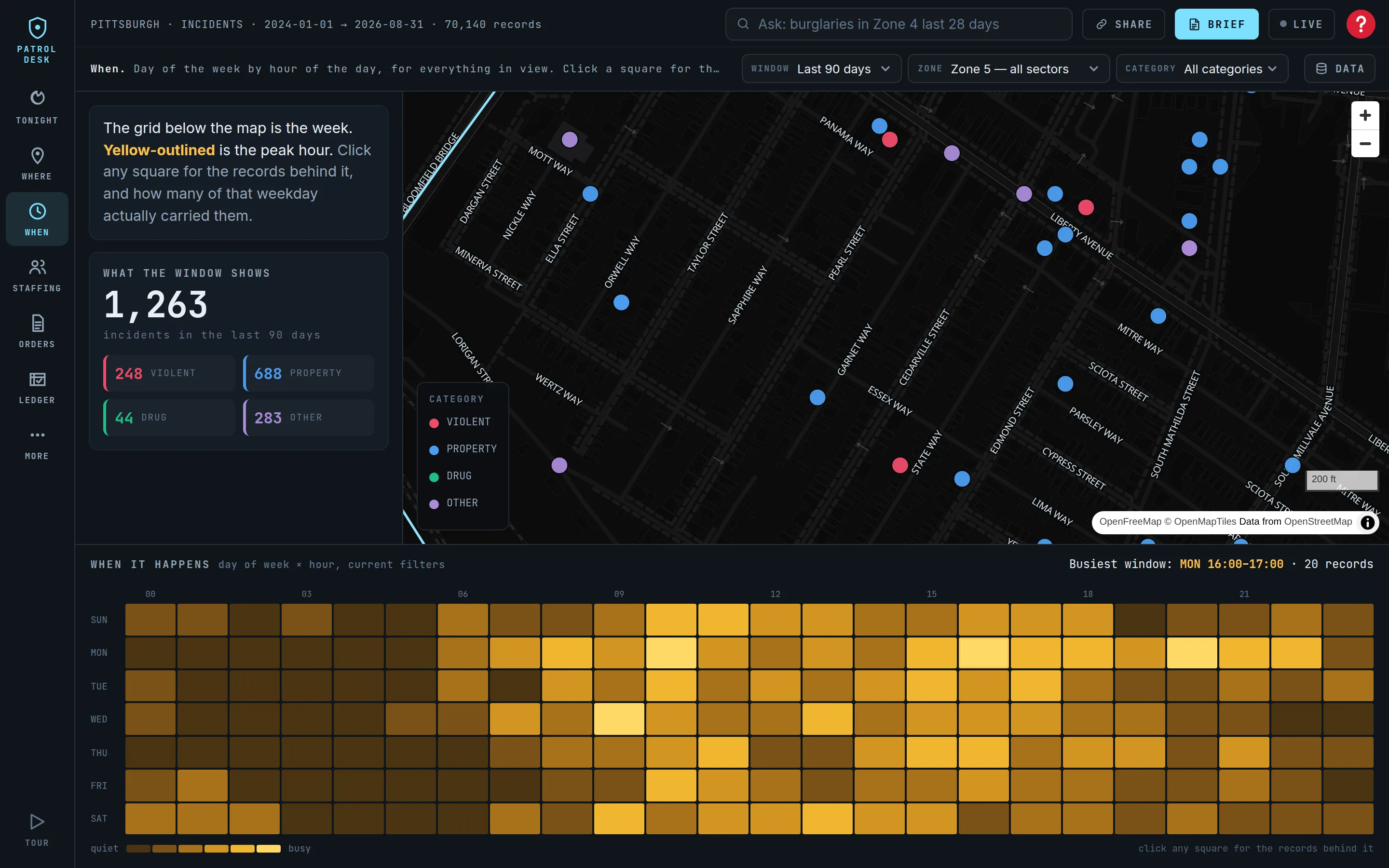Click the Patrol Desk shield logo
Image resolution: width=1389 pixels, height=868 pixels.
click(x=37, y=27)
